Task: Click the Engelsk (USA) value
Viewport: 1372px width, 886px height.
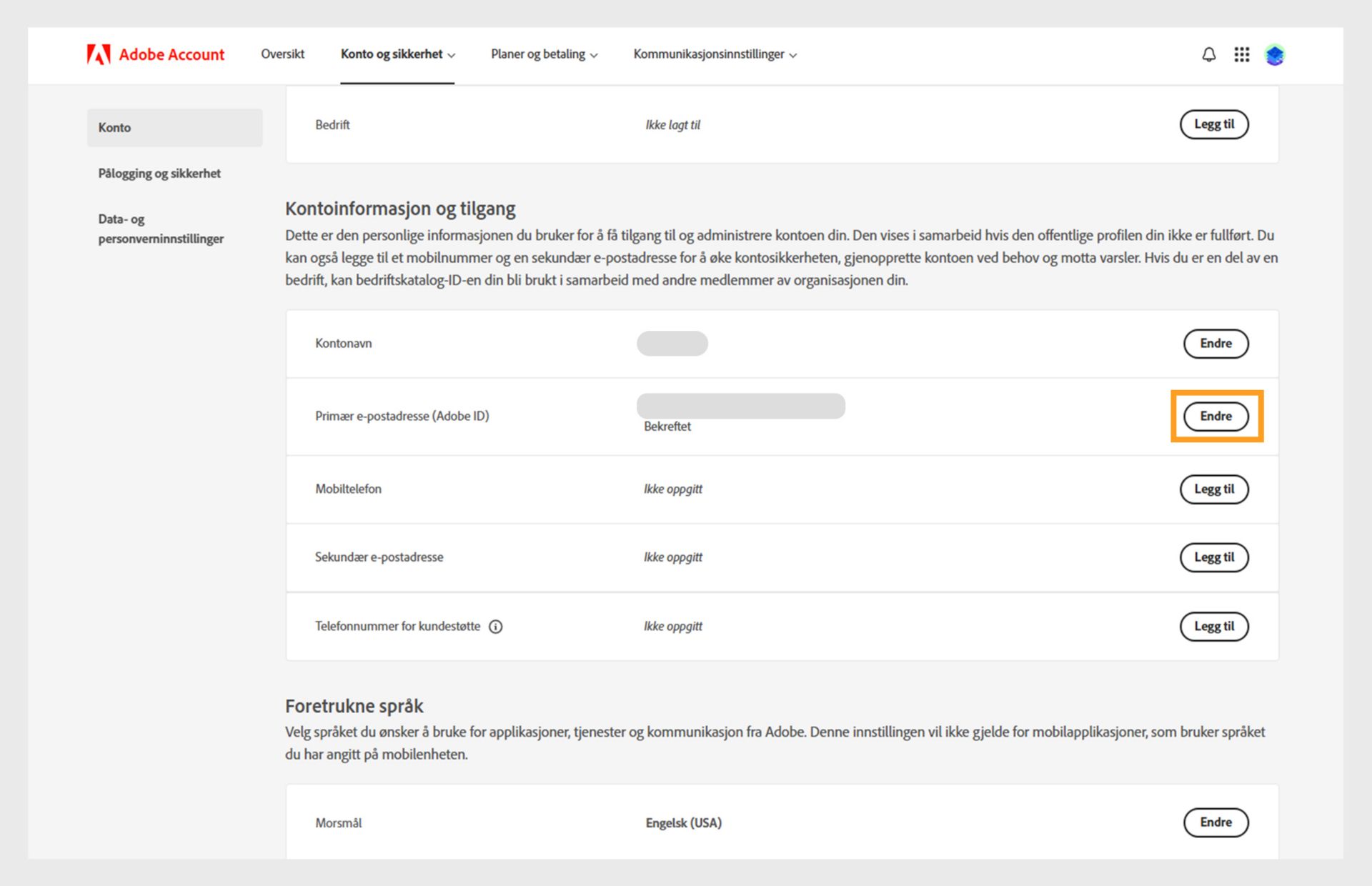Action: [684, 823]
